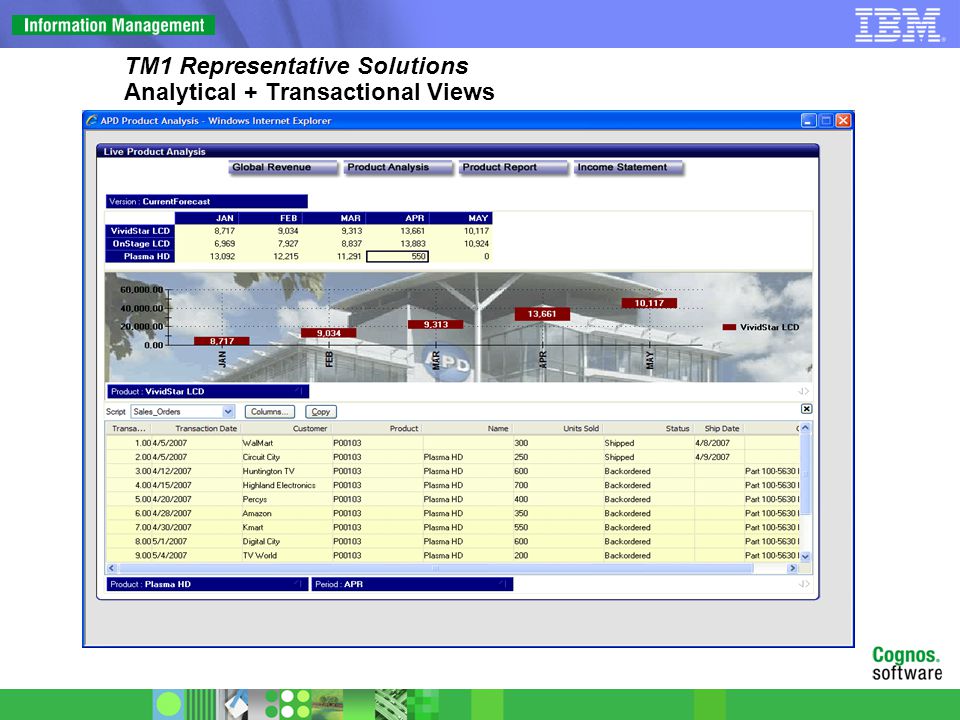Open the Product: Plasma HD selector
Image resolution: width=960 pixels, height=720 pixels.
tap(207, 584)
